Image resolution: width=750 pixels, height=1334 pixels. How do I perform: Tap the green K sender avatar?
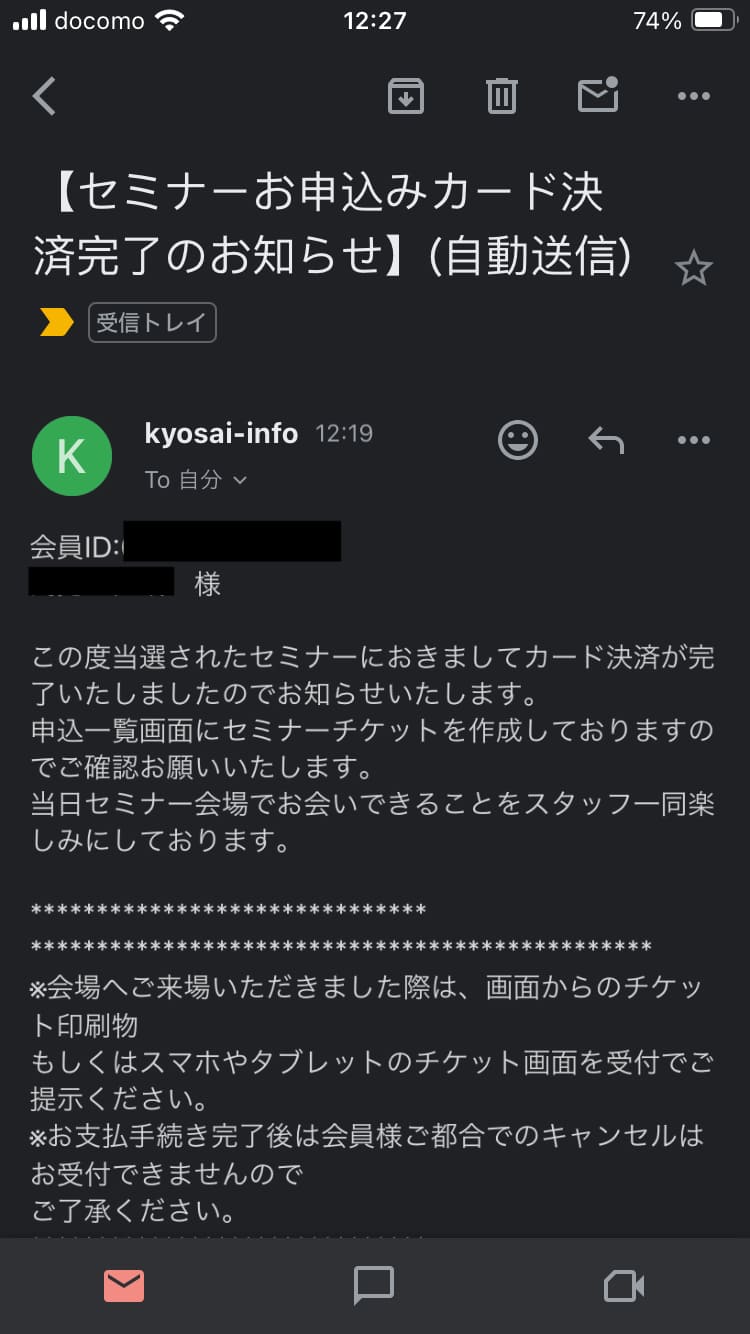(72, 456)
